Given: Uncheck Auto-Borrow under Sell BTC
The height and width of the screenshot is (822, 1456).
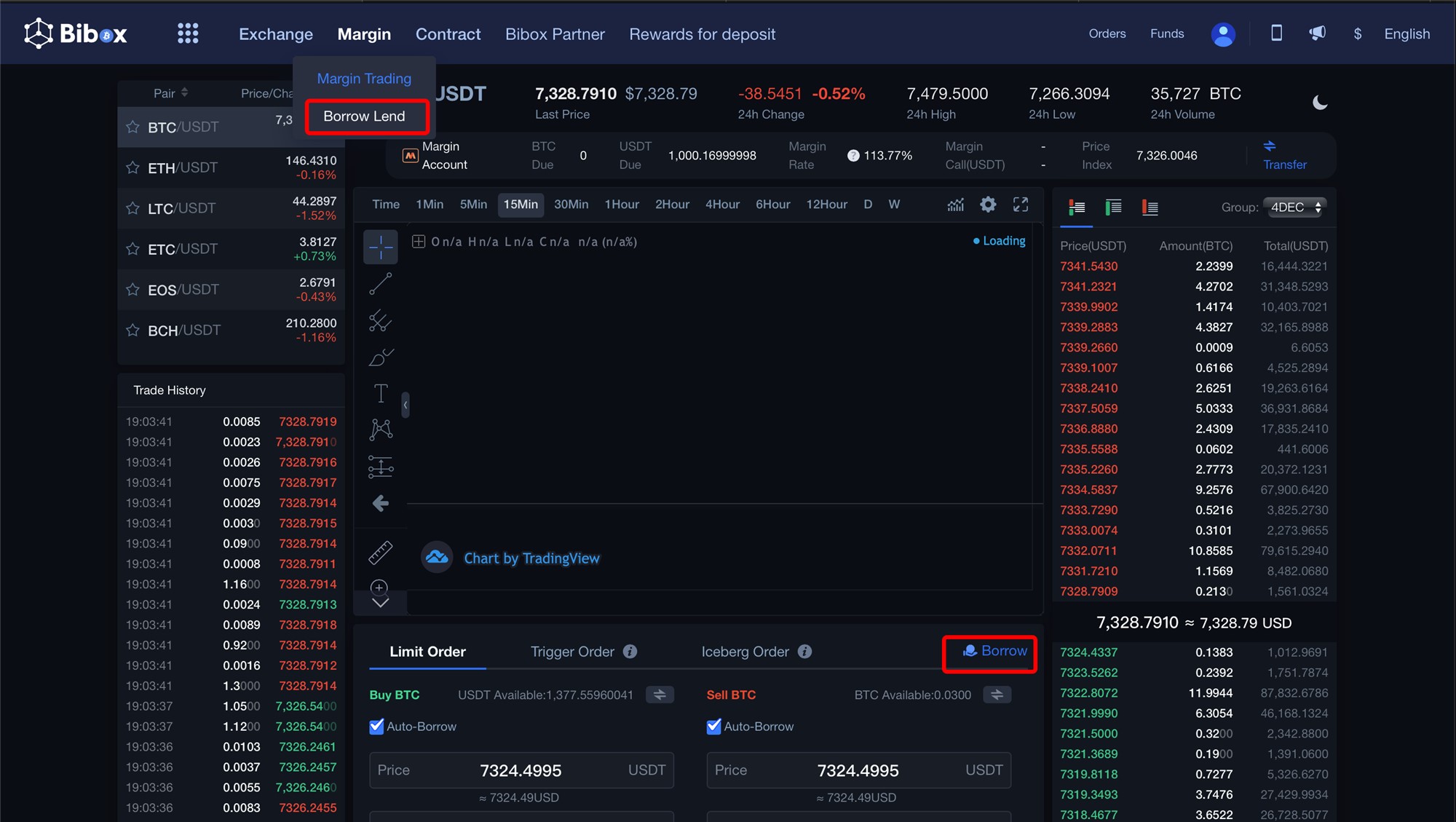Looking at the screenshot, I should point(713,727).
